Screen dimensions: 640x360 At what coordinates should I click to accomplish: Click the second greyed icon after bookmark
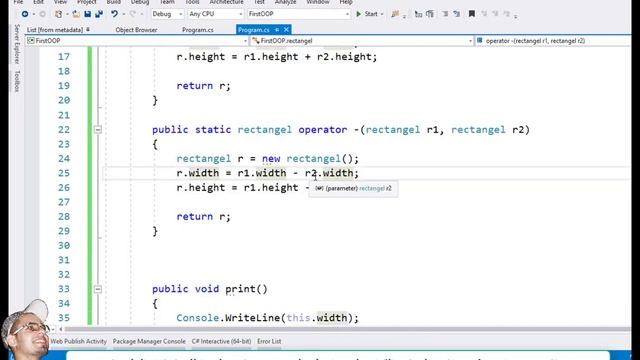pos(495,14)
